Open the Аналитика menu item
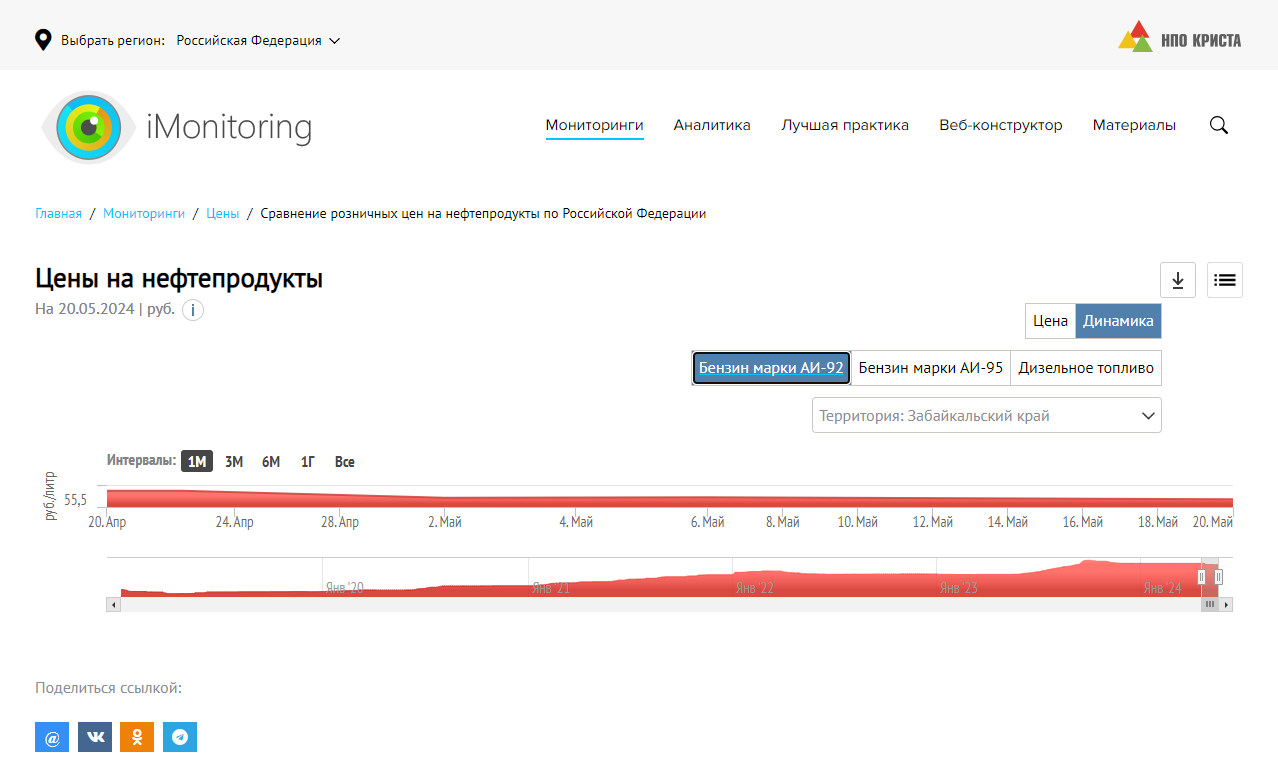 pyautogui.click(x=712, y=125)
